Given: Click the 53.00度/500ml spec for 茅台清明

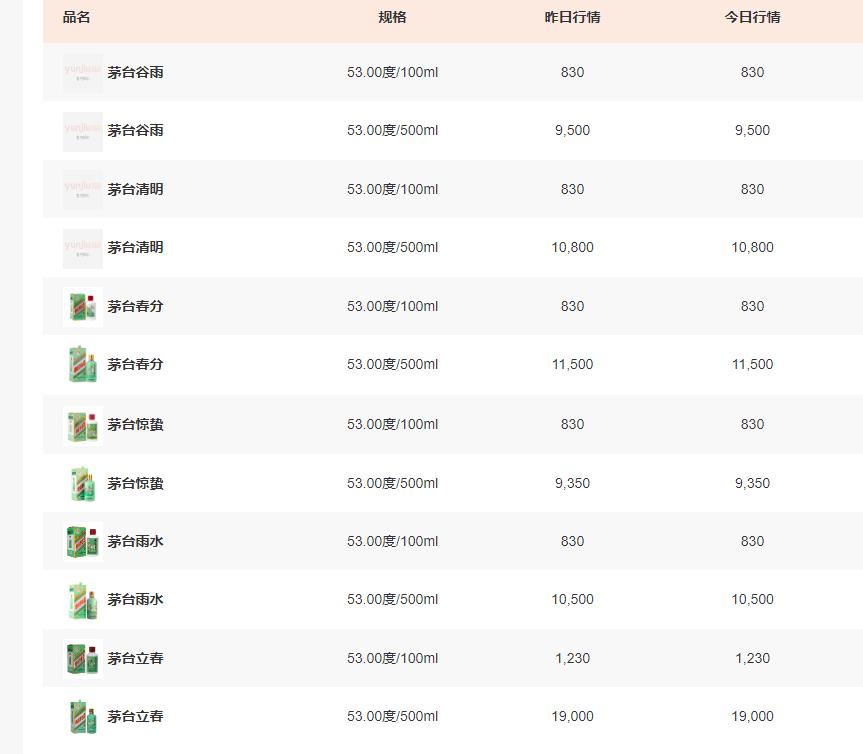Looking at the screenshot, I should click(392, 248).
